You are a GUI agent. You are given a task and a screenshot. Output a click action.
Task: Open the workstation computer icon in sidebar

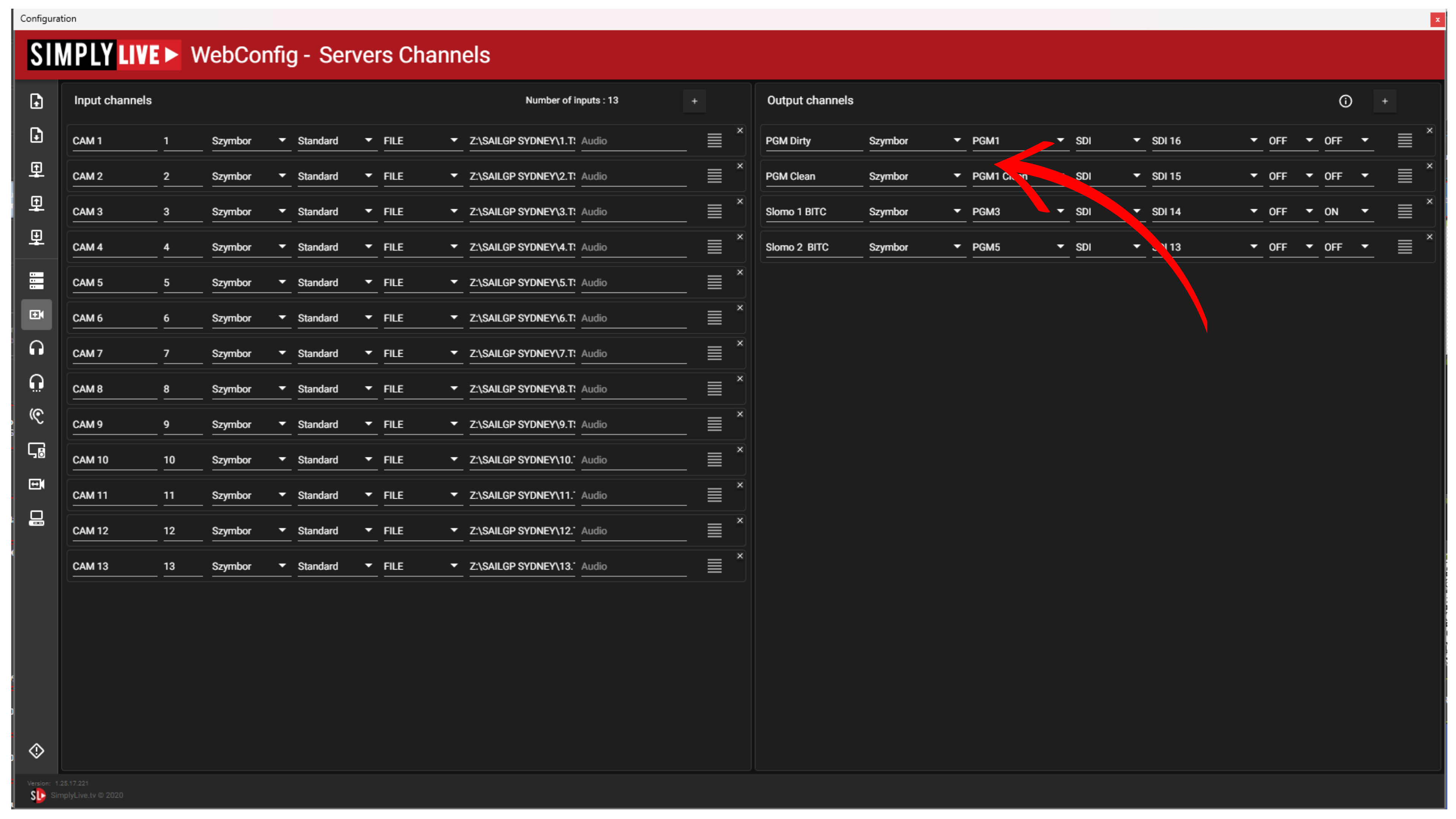point(36,518)
